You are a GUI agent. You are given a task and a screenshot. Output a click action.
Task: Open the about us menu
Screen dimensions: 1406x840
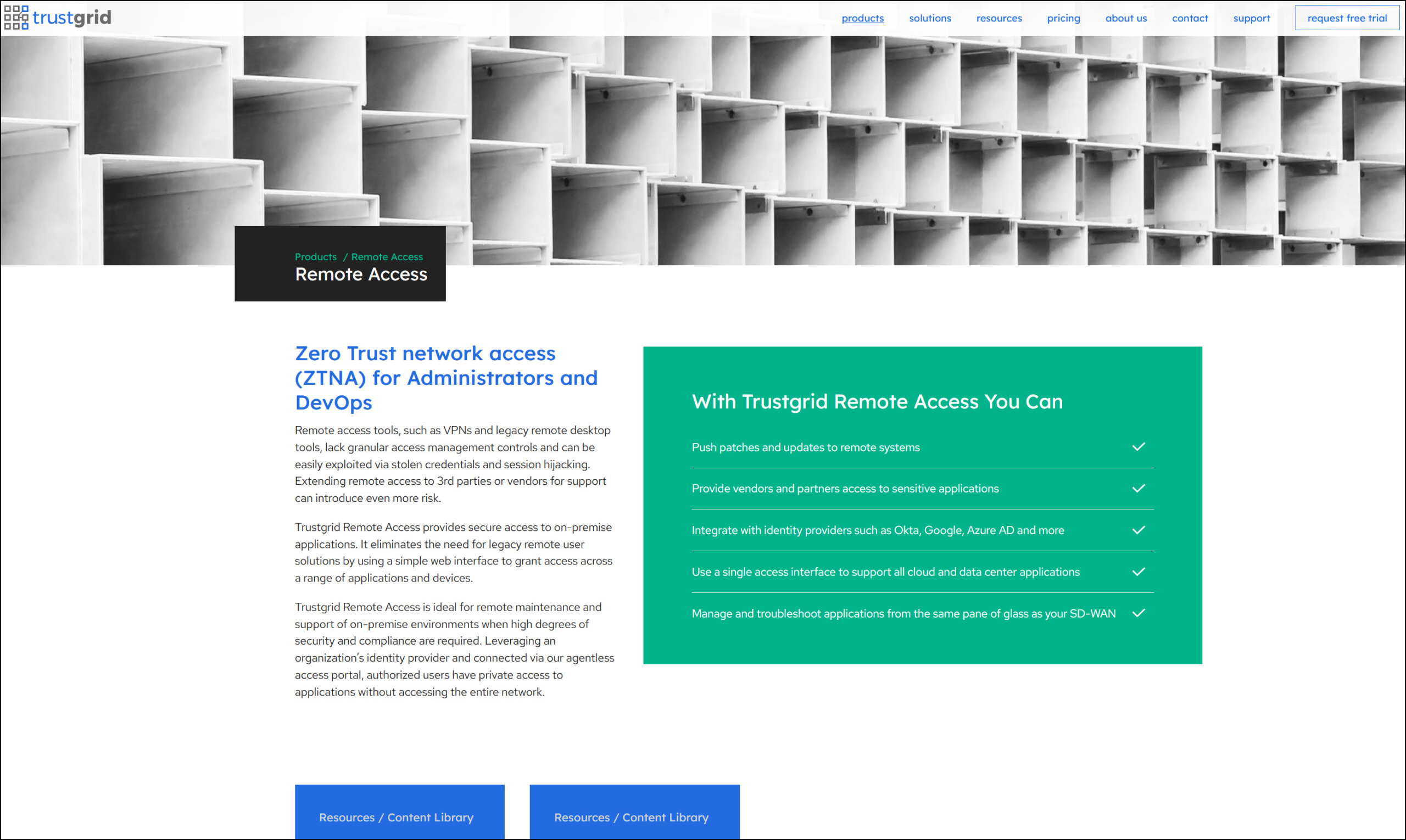[x=1126, y=18]
